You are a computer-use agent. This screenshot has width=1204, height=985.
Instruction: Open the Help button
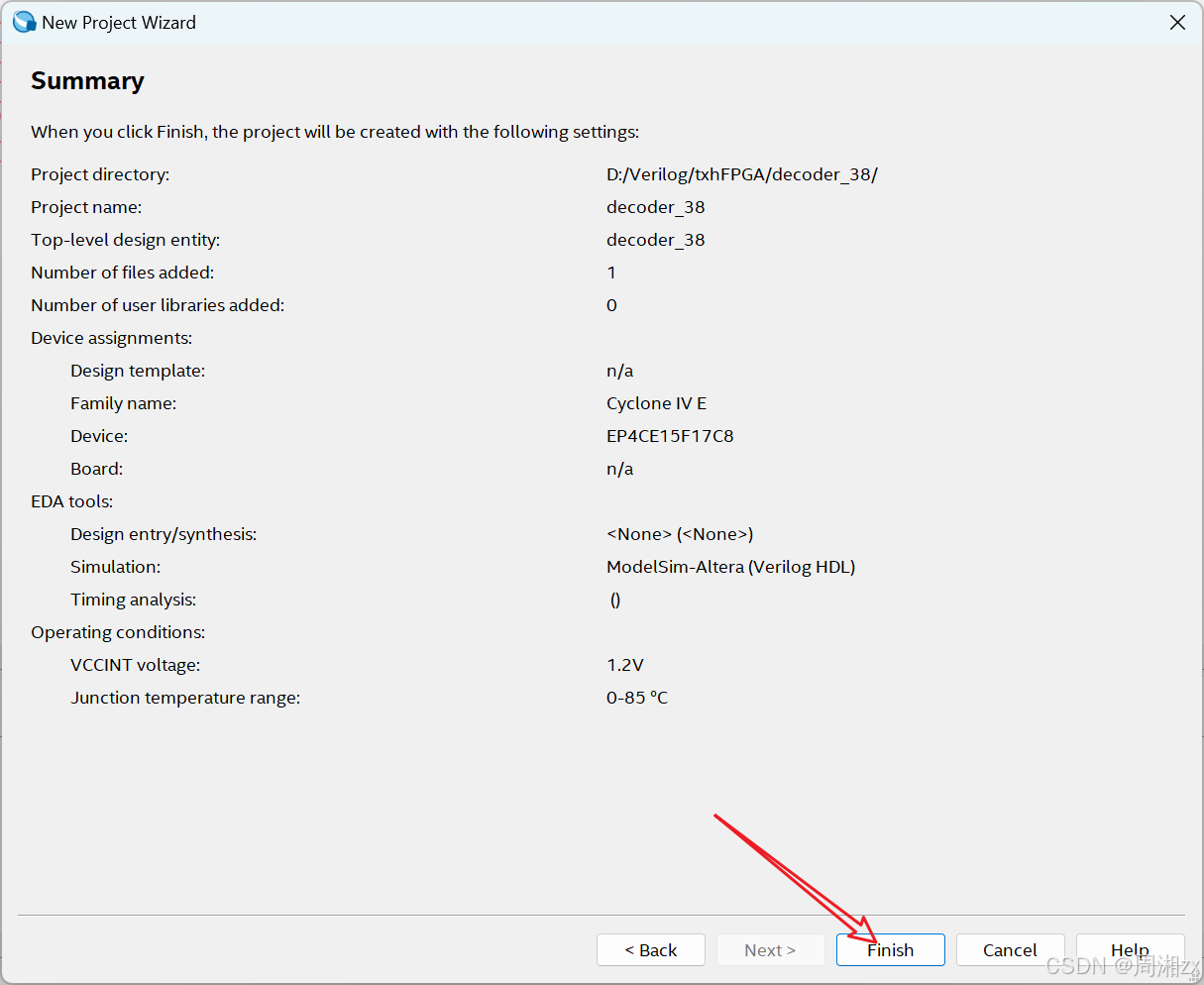[x=1130, y=949]
